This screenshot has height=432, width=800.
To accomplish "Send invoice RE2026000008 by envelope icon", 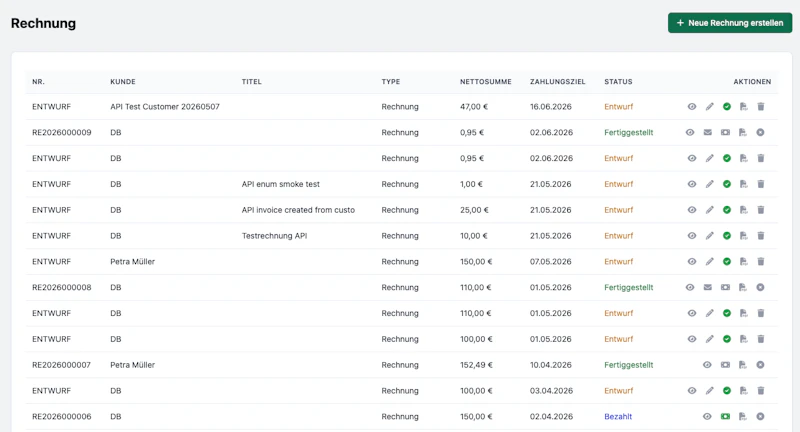I will 708,288.
